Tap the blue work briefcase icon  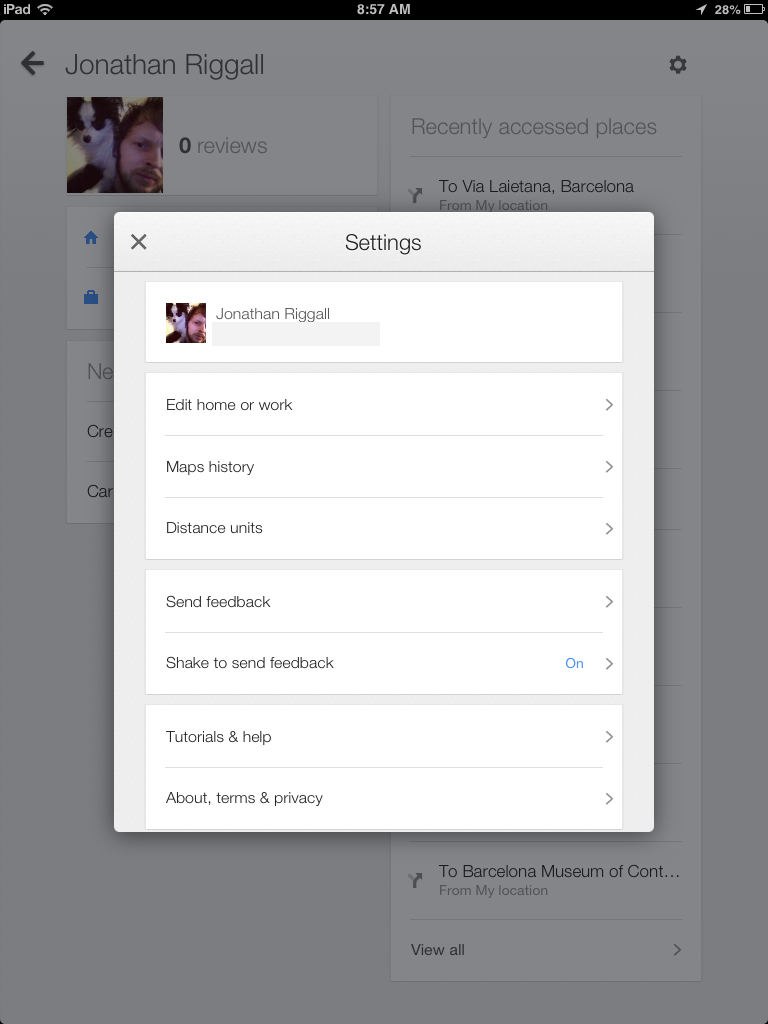point(91,297)
